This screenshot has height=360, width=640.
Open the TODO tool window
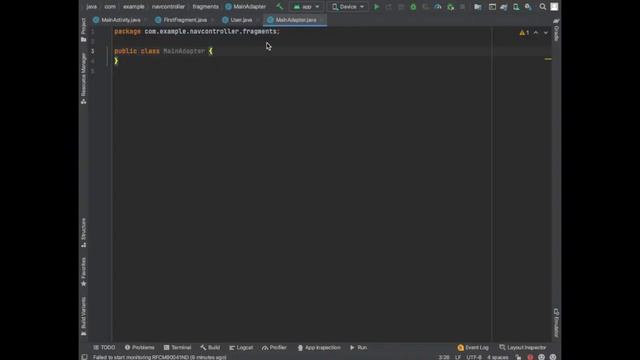coord(104,347)
